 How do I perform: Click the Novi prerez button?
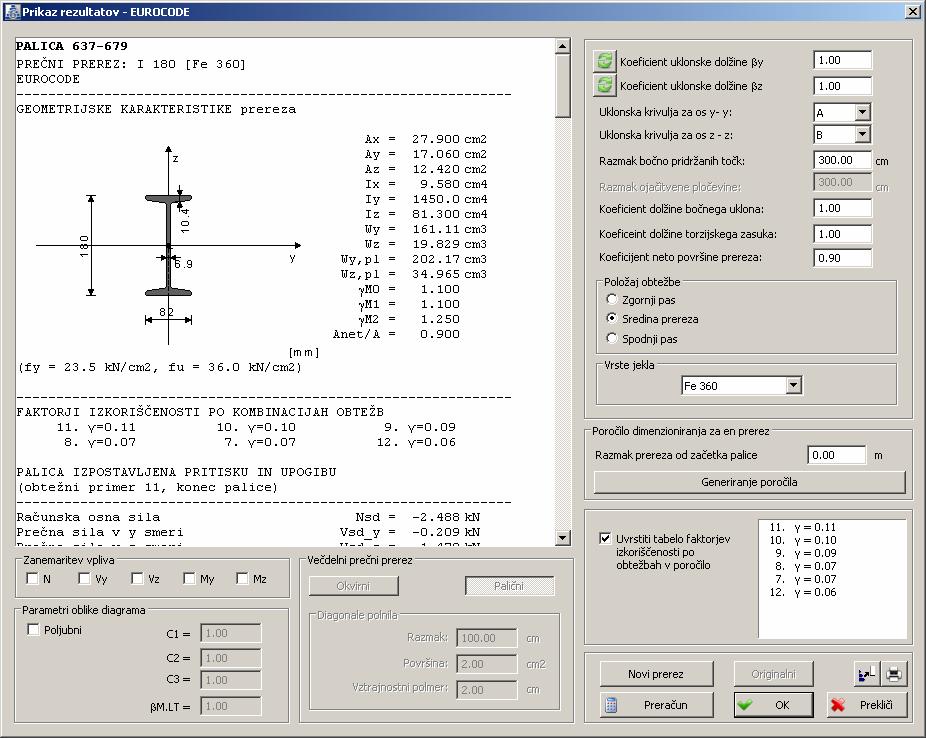pyautogui.click(x=656, y=674)
